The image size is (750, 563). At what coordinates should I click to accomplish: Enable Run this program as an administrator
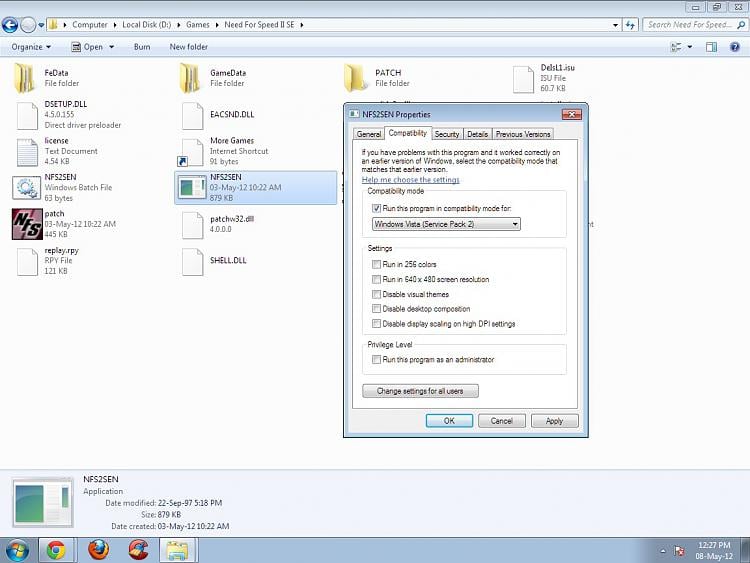pyautogui.click(x=376, y=359)
